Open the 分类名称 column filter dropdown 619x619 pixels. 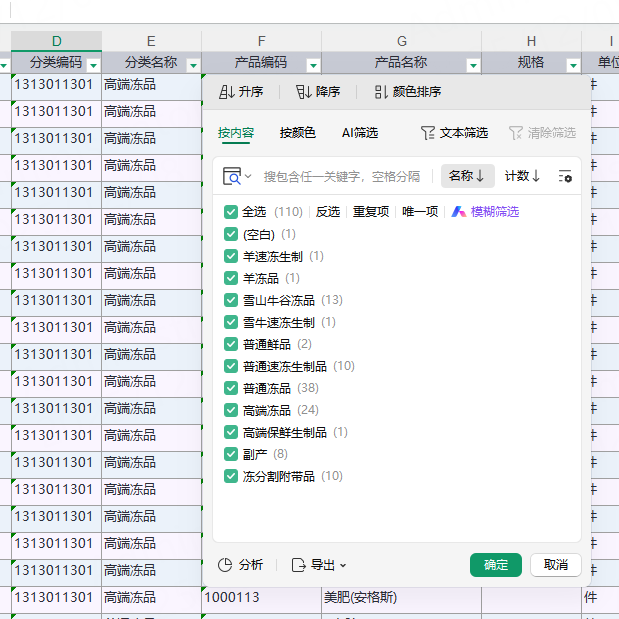pyautogui.click(x=193, y=65)
